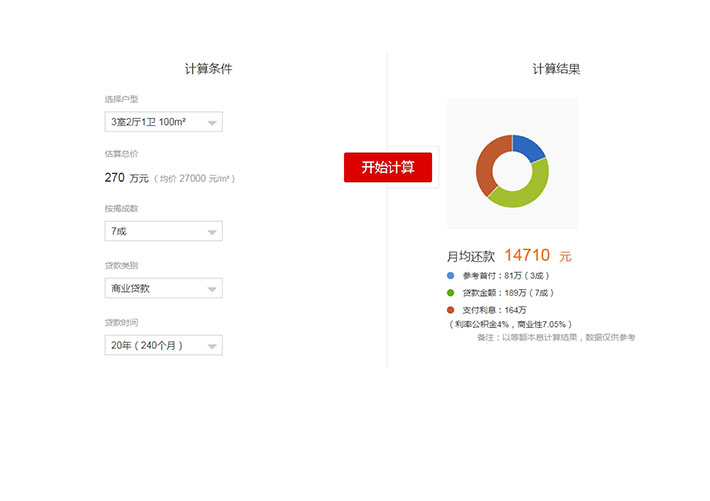Viewport: 710px width, 501px height.
Task: Click the 14710 monthly payment value
Action: pyautogui.click(x=527, y=255)
